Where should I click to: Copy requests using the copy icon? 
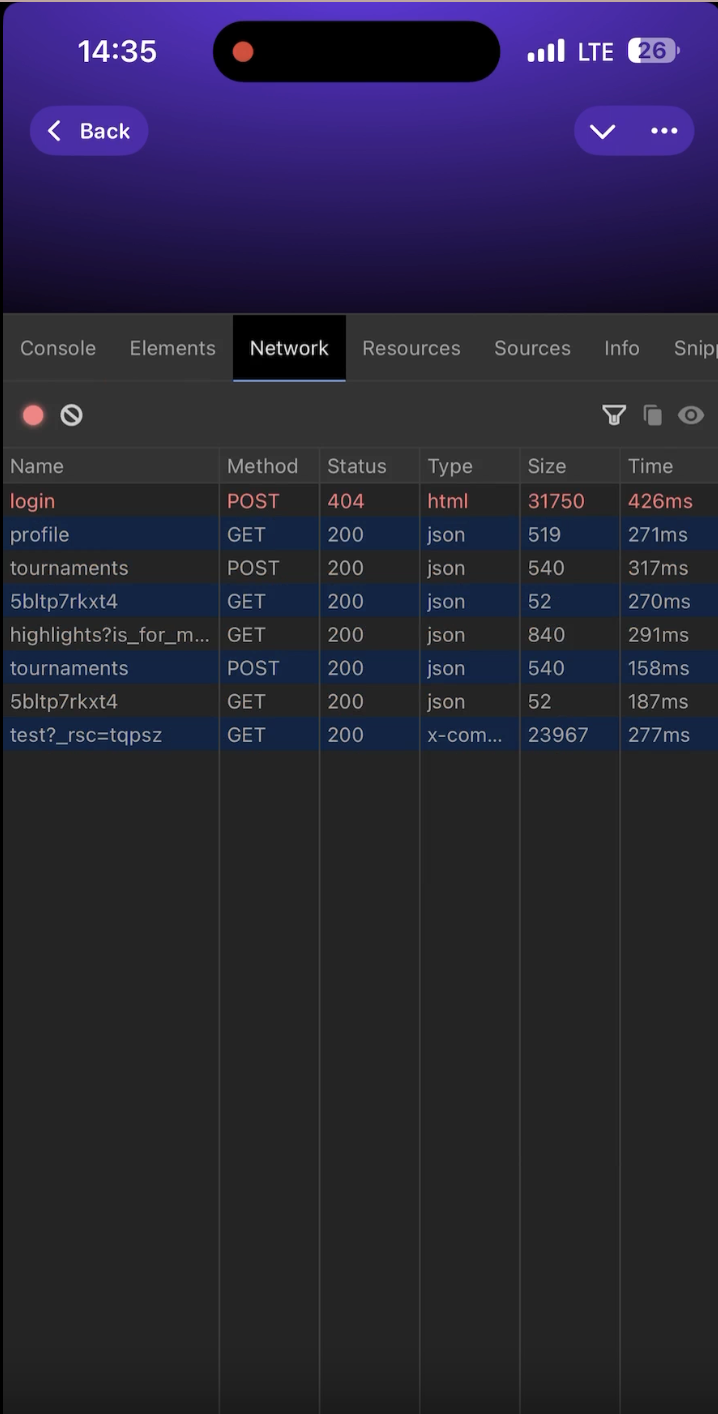point(653,415)
